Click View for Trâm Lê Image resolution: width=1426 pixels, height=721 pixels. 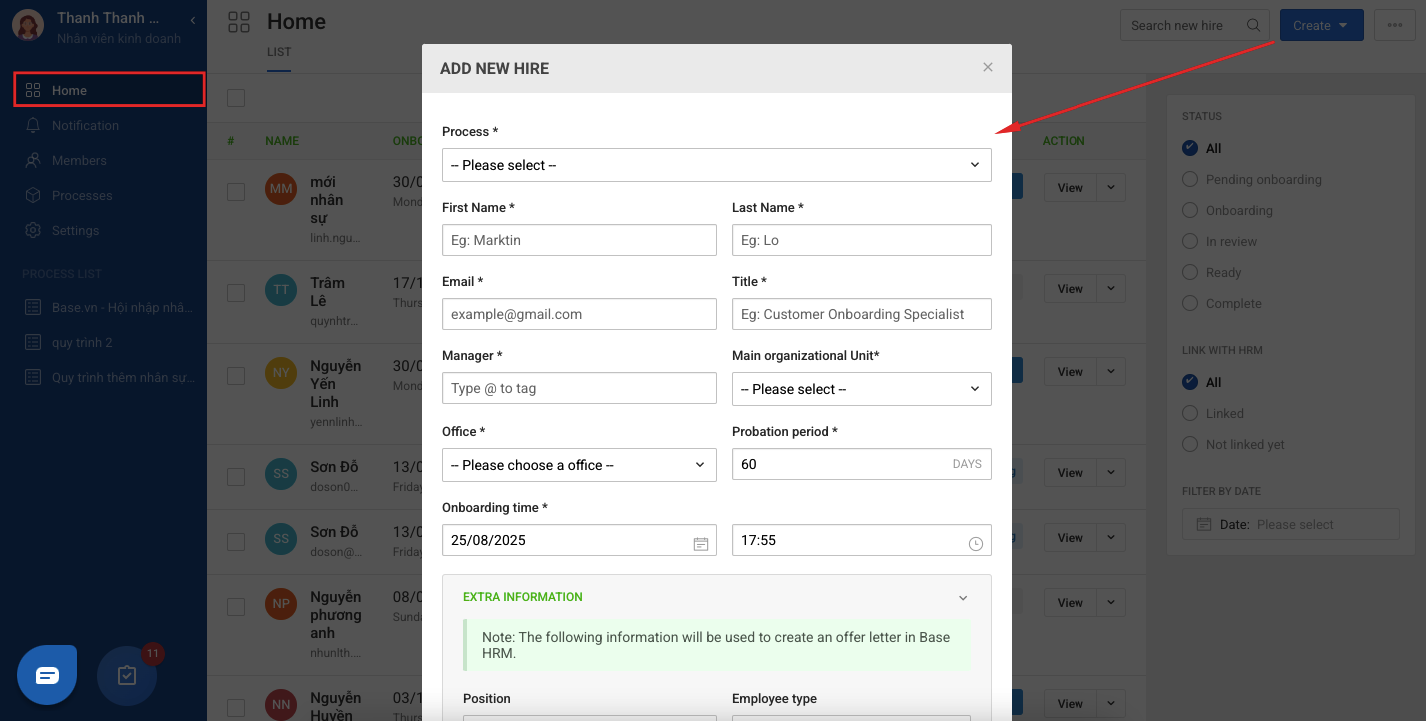(x=1070, y=289)
